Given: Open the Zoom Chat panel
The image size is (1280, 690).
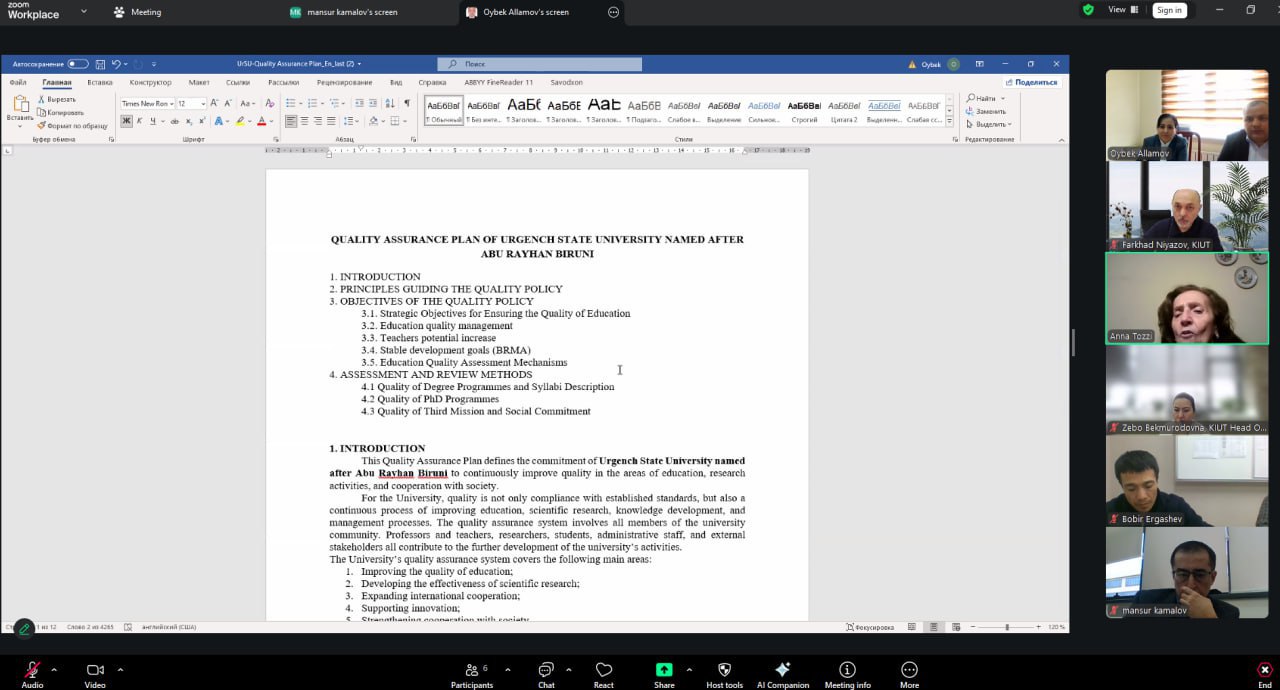Looking at the screenshot, I should [x=546, y=670].
